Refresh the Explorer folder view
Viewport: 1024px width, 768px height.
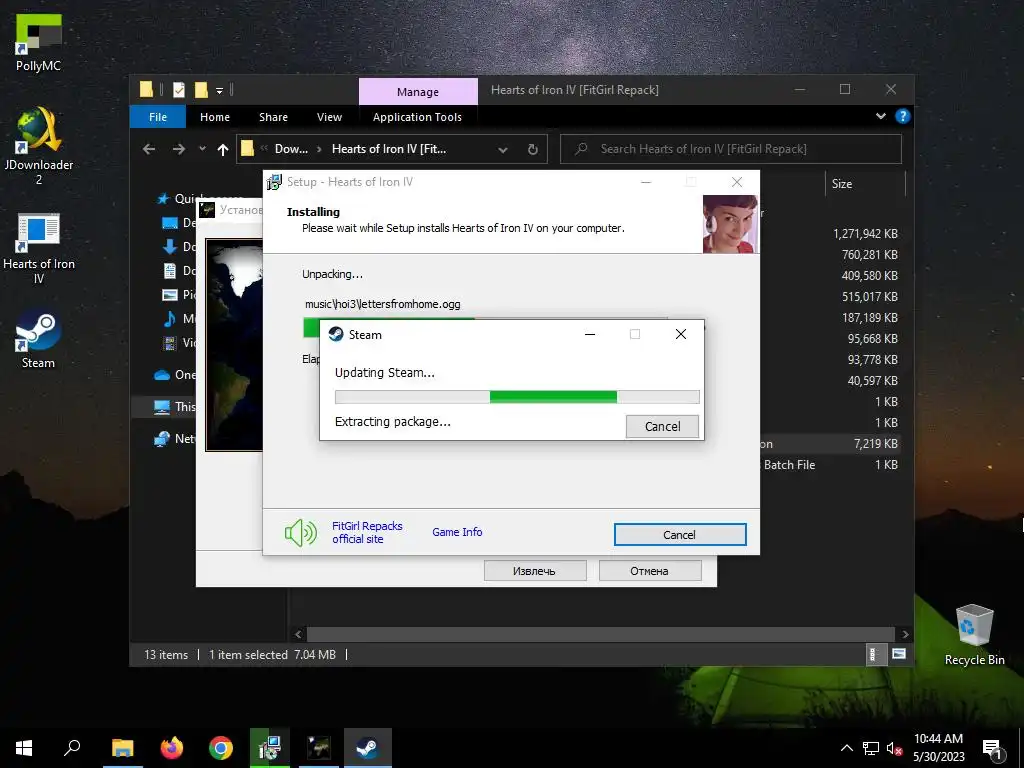[x=533, y=150]
